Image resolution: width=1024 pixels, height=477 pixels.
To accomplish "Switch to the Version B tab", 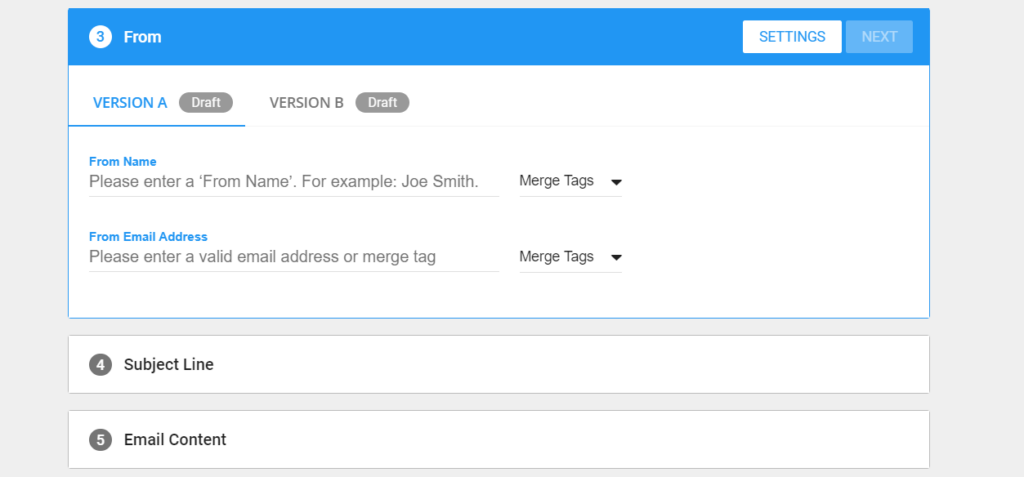I will coord(339,103).
